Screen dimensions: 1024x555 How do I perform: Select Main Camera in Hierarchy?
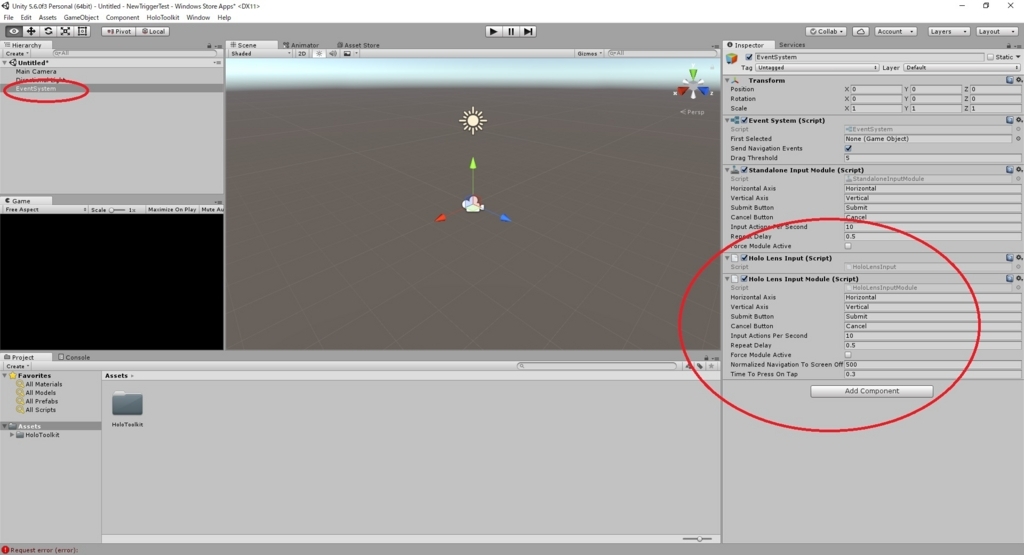(x=36, y=72)
